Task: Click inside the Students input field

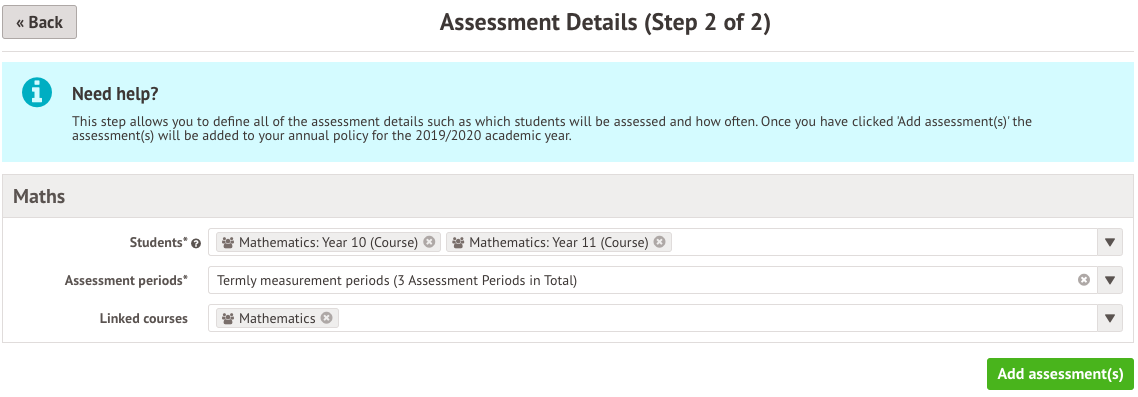Action: 882,242
